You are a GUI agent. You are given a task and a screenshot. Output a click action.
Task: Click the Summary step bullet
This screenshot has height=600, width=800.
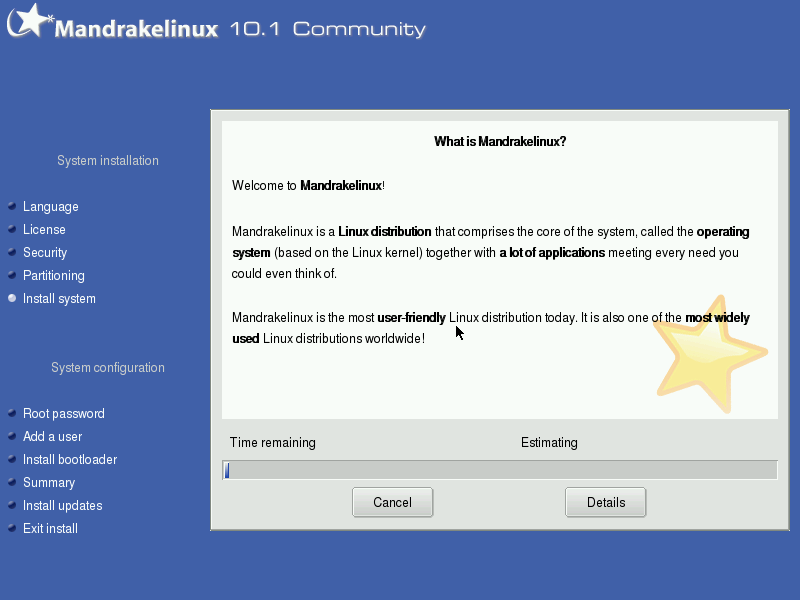click(12, 482)
